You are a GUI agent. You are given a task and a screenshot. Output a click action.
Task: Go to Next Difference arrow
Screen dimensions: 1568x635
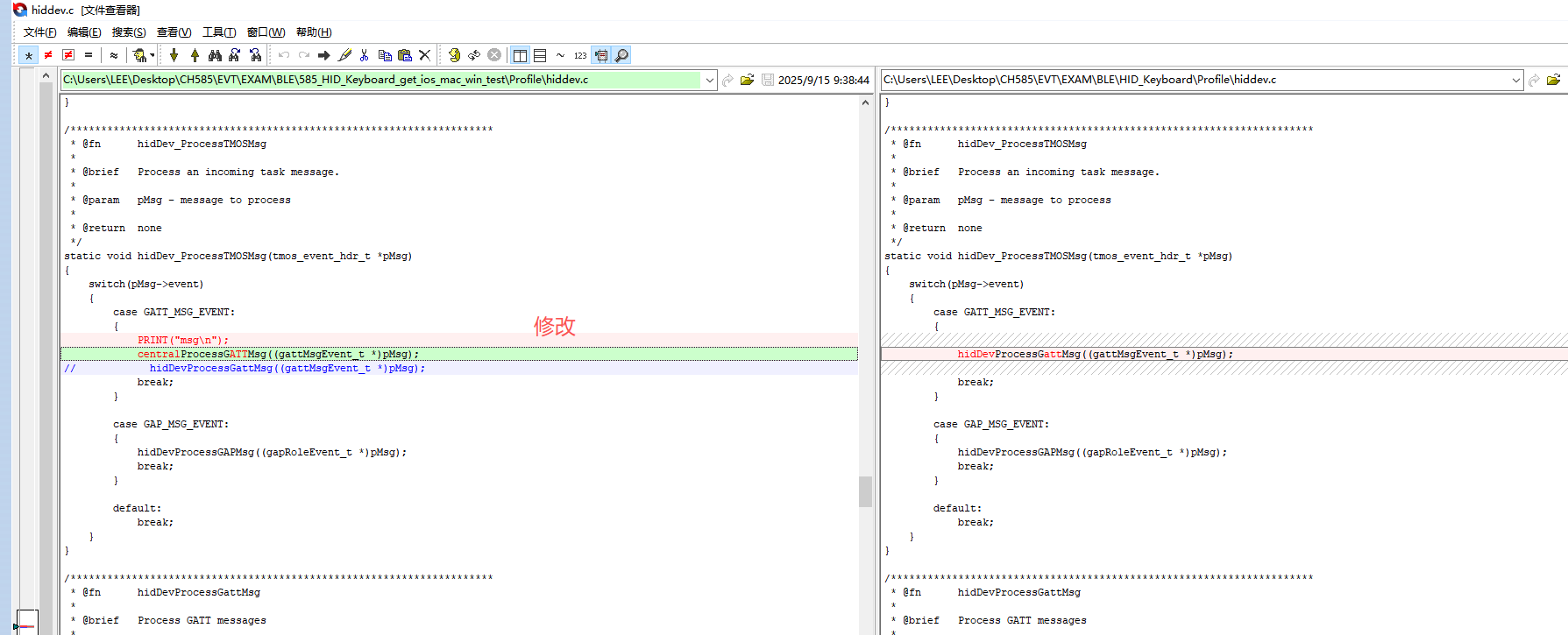[x=174, y=55]
